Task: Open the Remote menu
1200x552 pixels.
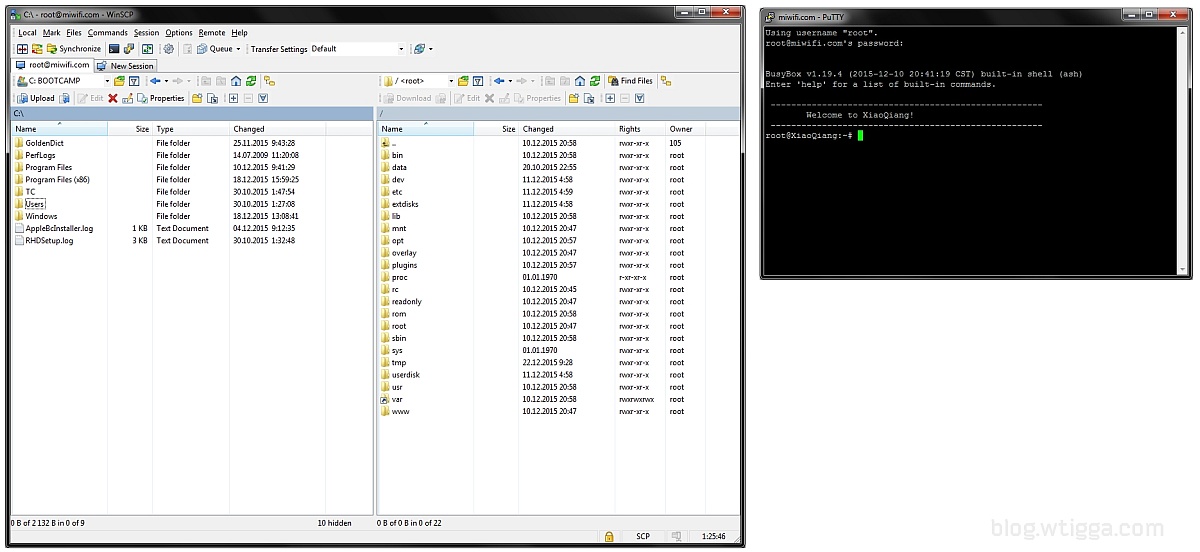Action: click(x=212, y=33)
